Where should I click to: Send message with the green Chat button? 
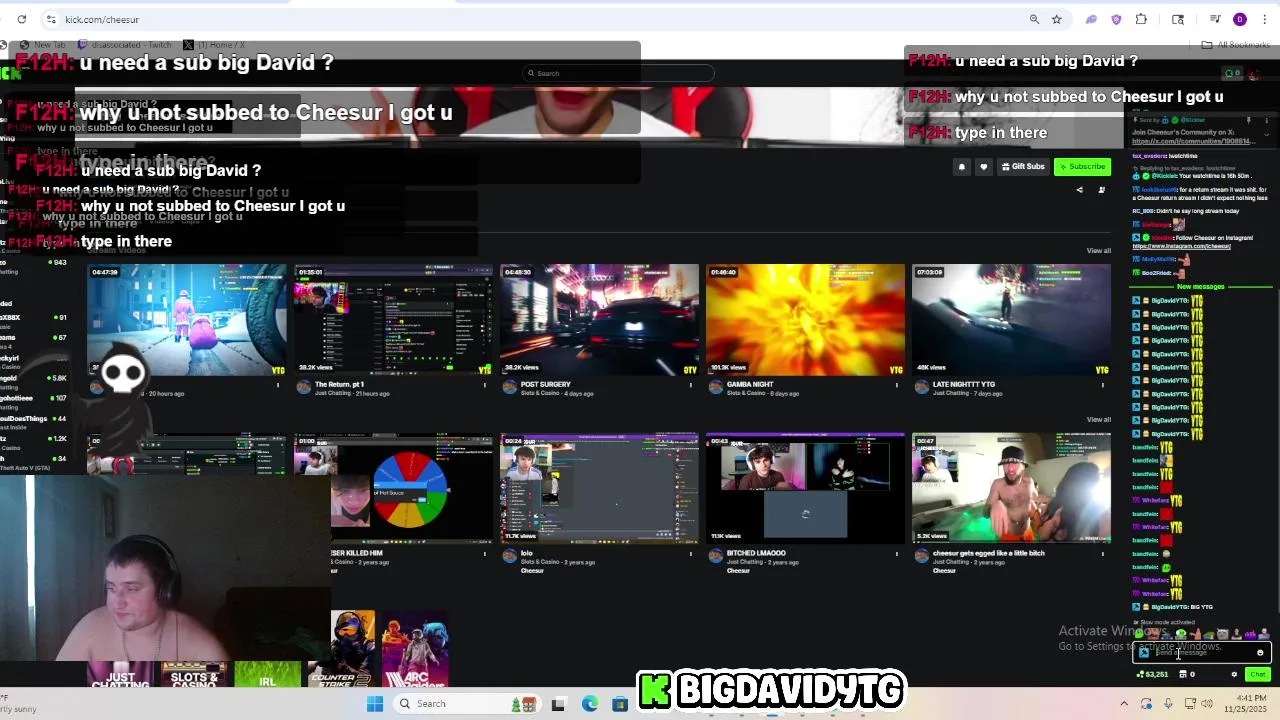(1257, 674)
